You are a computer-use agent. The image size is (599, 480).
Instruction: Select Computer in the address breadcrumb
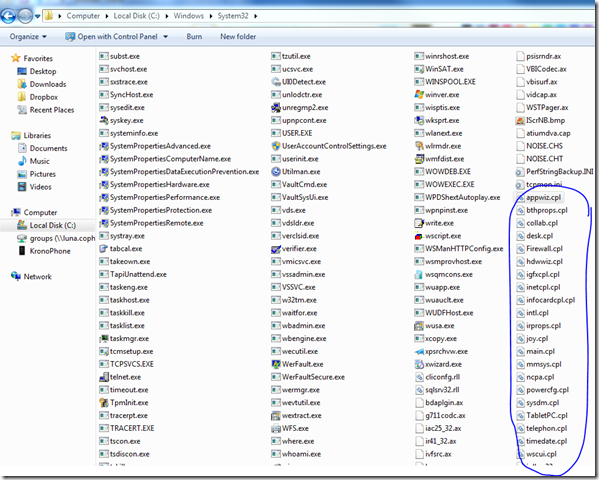coord(83,16)
